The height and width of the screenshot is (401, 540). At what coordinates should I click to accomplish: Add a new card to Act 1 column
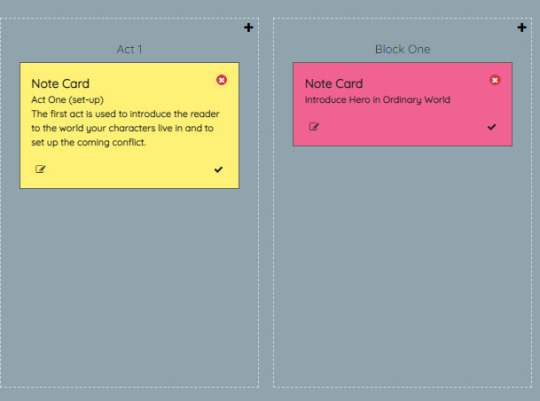pyautogui.click(x=248, y=28)
